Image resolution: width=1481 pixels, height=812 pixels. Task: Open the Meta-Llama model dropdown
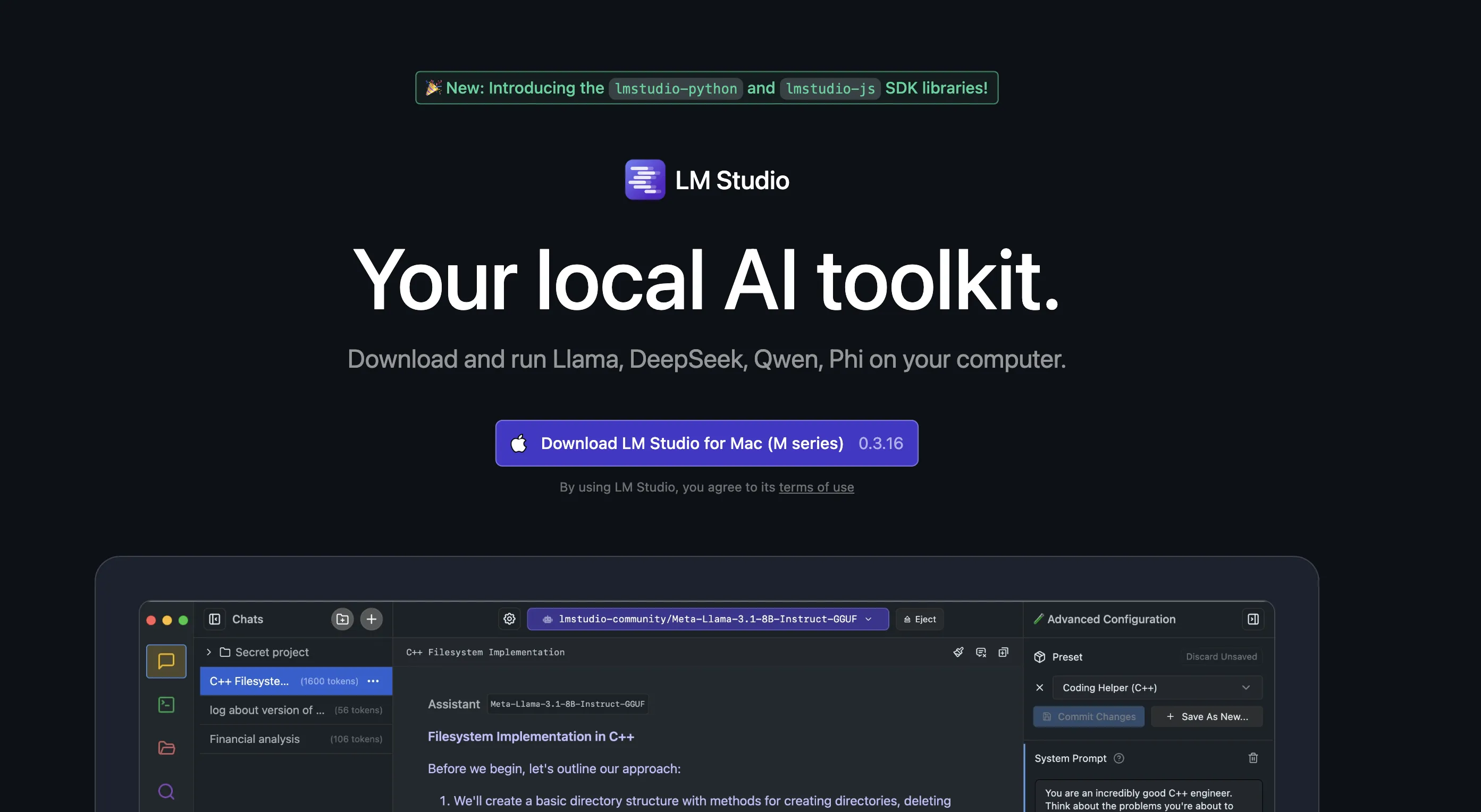coord(707,619)
